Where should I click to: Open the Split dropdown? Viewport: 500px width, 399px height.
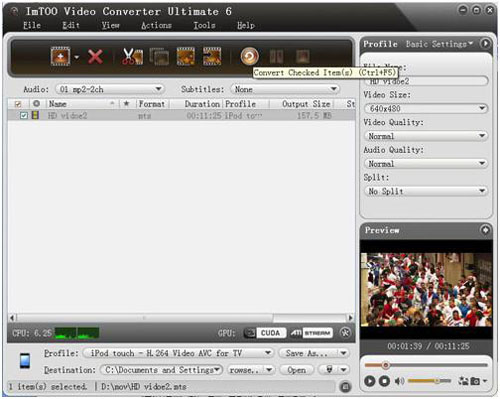[x=426, y=191]
